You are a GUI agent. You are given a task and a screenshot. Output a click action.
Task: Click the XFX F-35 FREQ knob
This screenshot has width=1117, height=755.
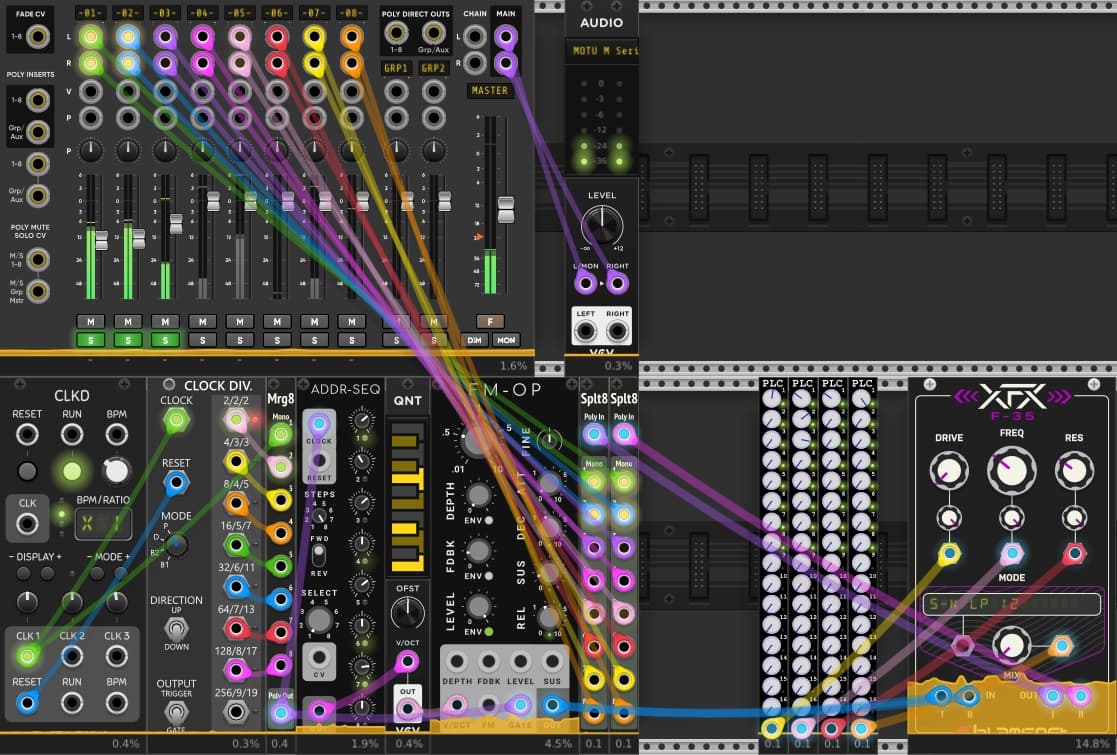click(x=1012, y=471)
